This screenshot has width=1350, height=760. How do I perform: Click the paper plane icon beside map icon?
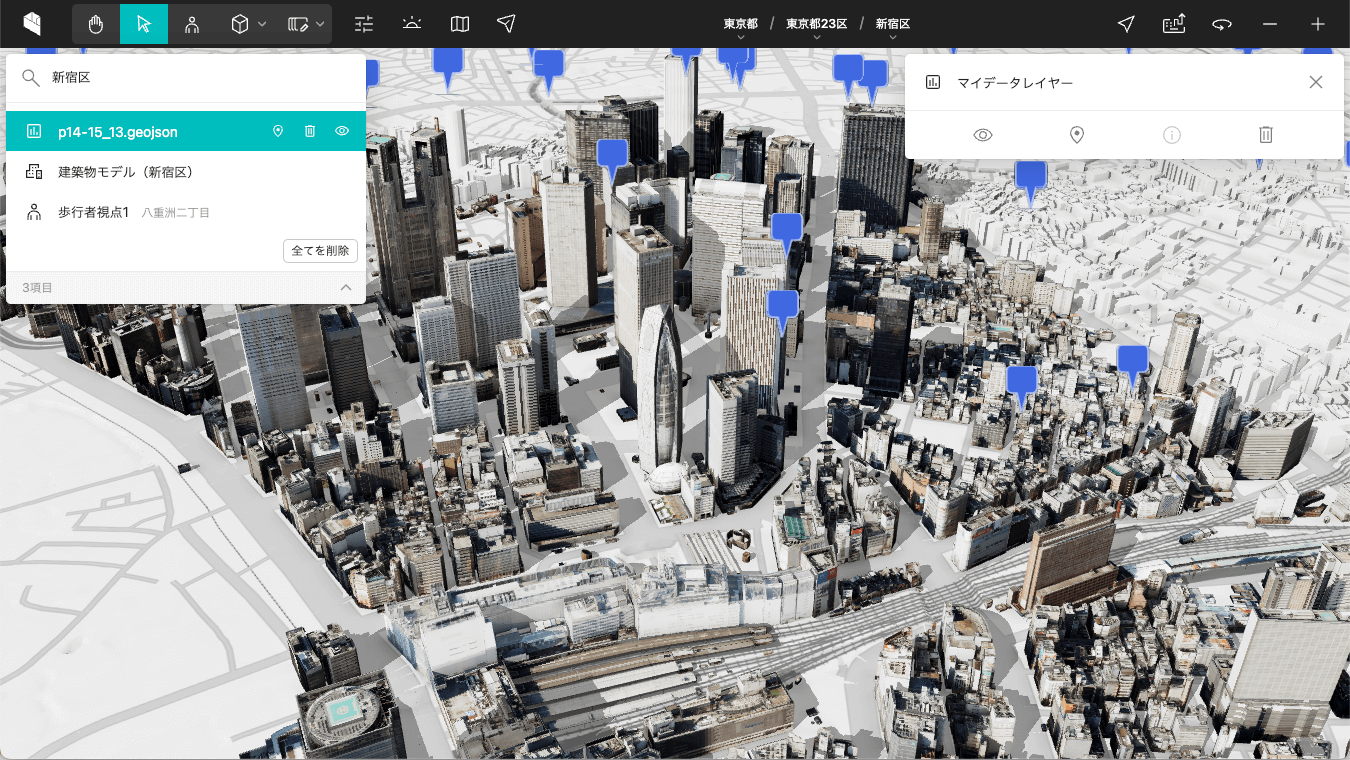[507, 24]
